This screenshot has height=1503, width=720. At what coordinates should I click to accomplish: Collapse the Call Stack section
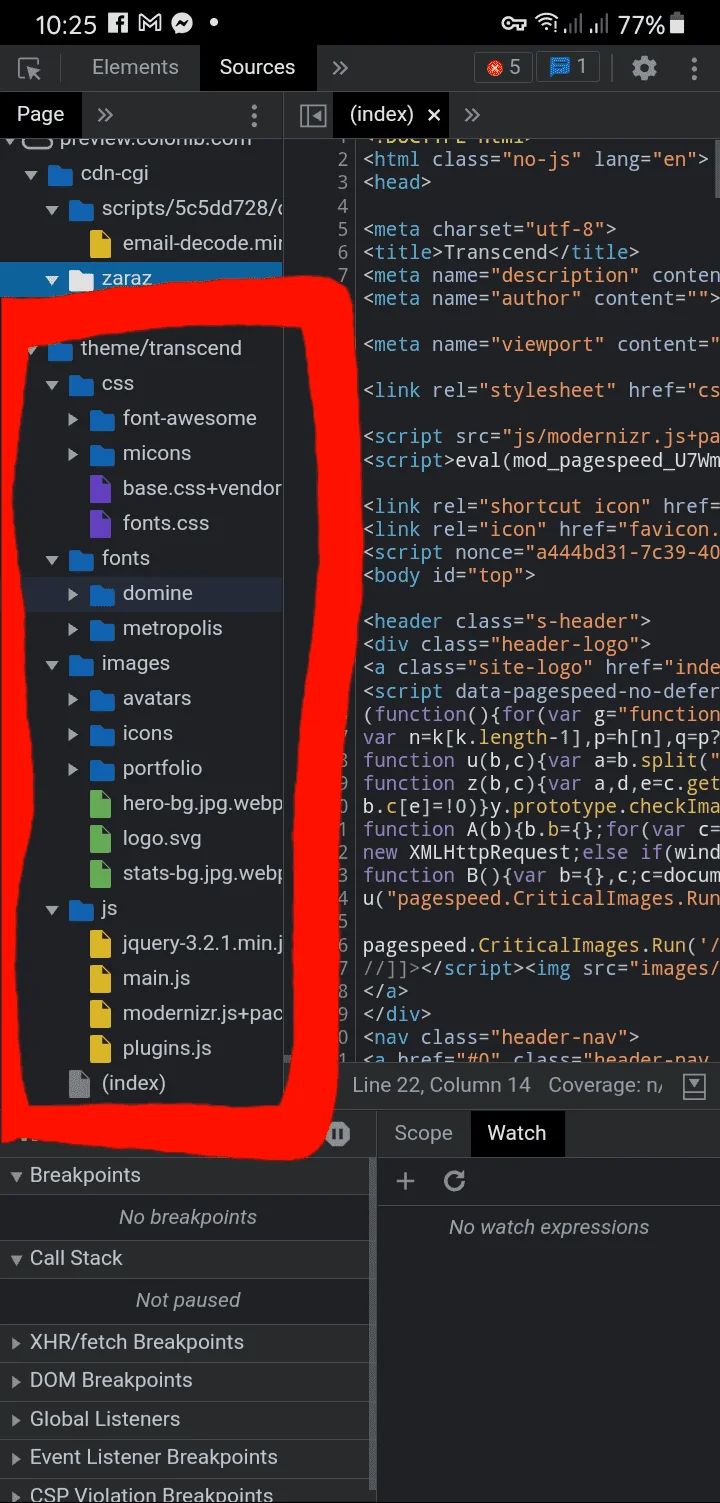click(185, 1259)
